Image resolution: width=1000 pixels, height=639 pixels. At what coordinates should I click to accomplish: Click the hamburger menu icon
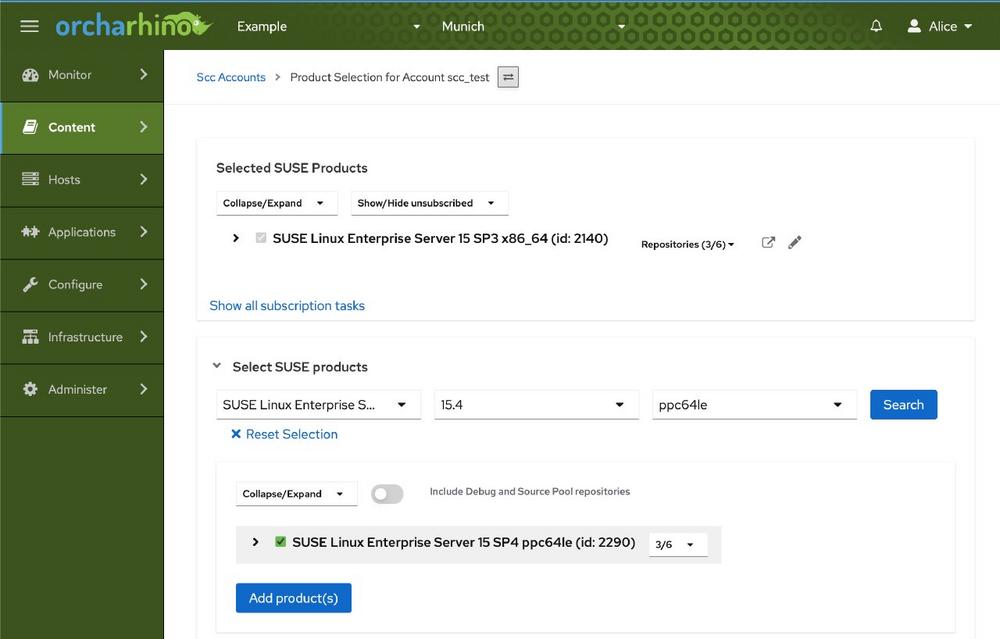pos(29,27)
